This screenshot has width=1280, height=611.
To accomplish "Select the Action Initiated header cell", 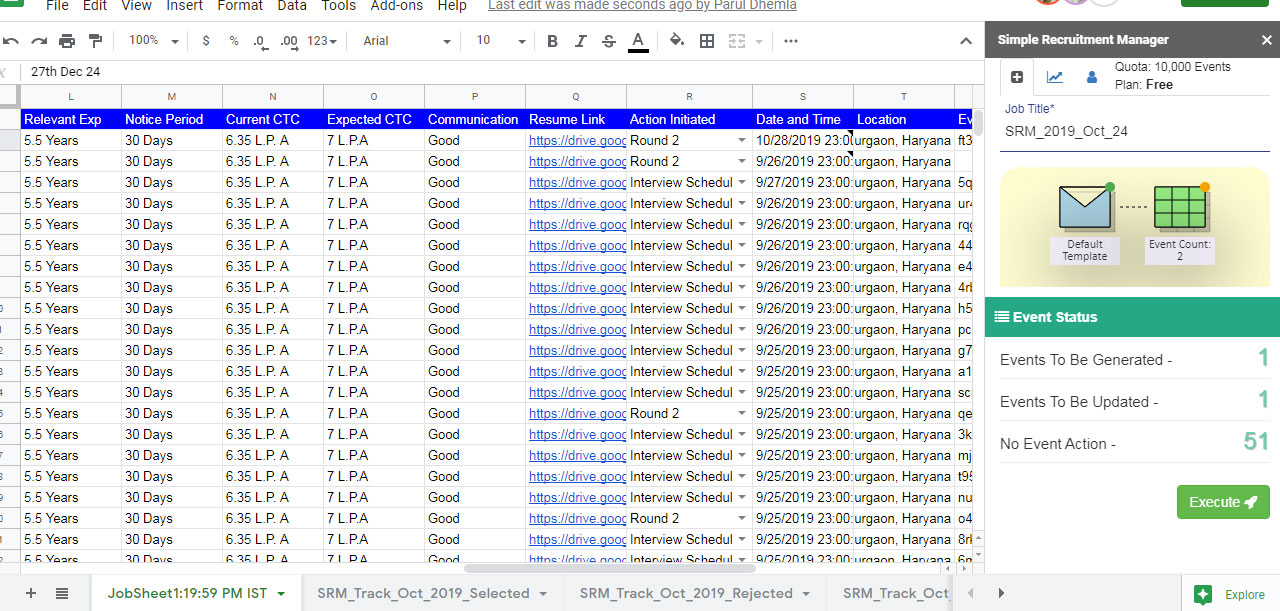I will (690, 119).
